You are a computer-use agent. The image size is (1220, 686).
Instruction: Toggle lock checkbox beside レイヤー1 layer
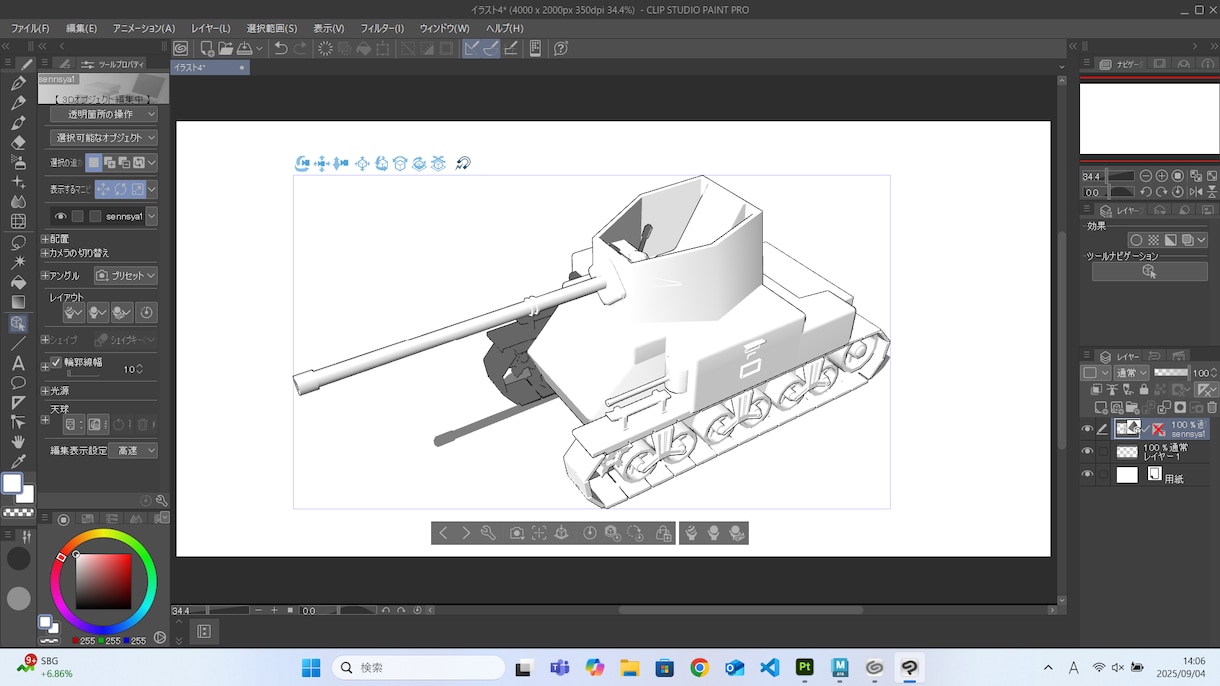coord(1103,452)
